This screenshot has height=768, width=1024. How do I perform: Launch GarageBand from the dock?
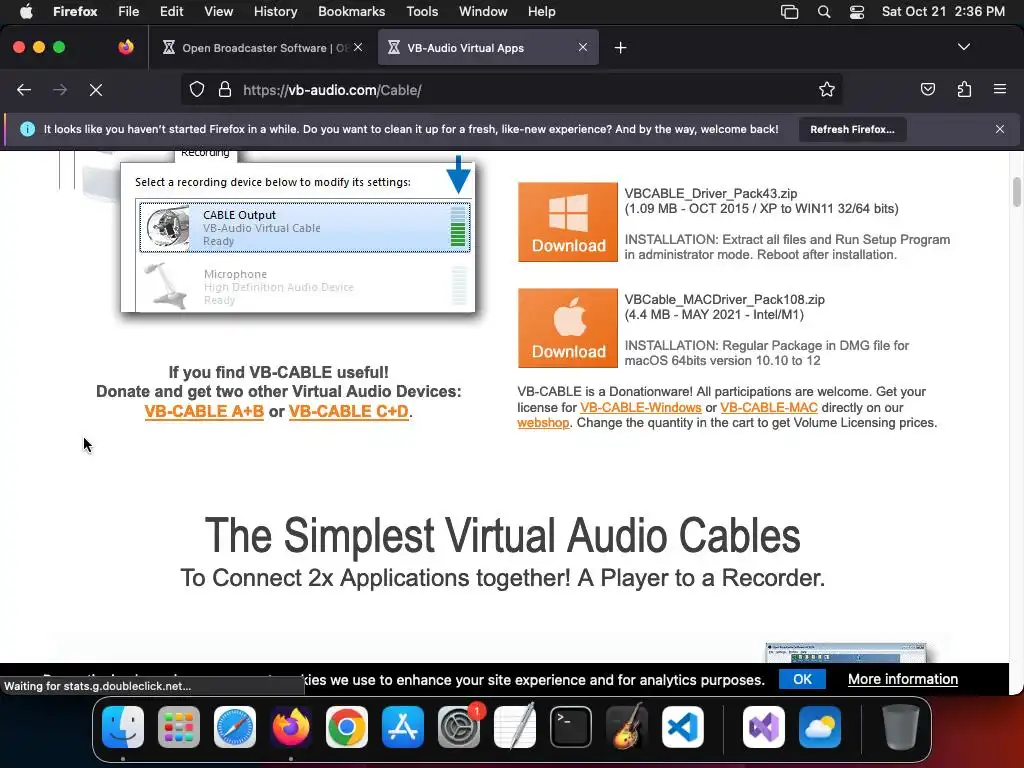coord(627,727)
